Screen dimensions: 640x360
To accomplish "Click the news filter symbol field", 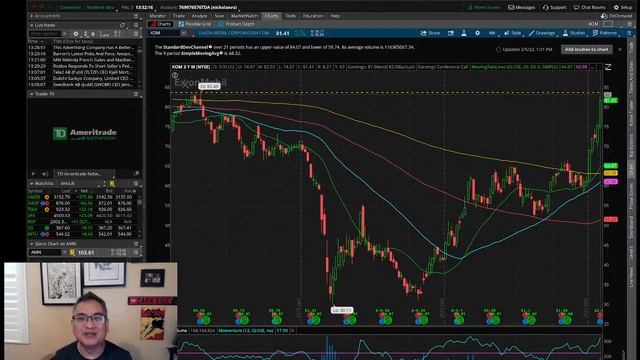I will tap(45, 34).
